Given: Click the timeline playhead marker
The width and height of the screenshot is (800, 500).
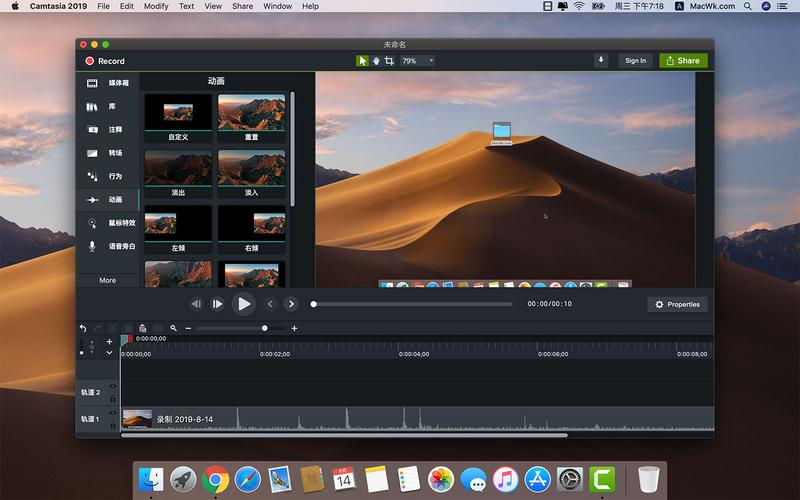Looking at the screenshot, I should (124, 339).
